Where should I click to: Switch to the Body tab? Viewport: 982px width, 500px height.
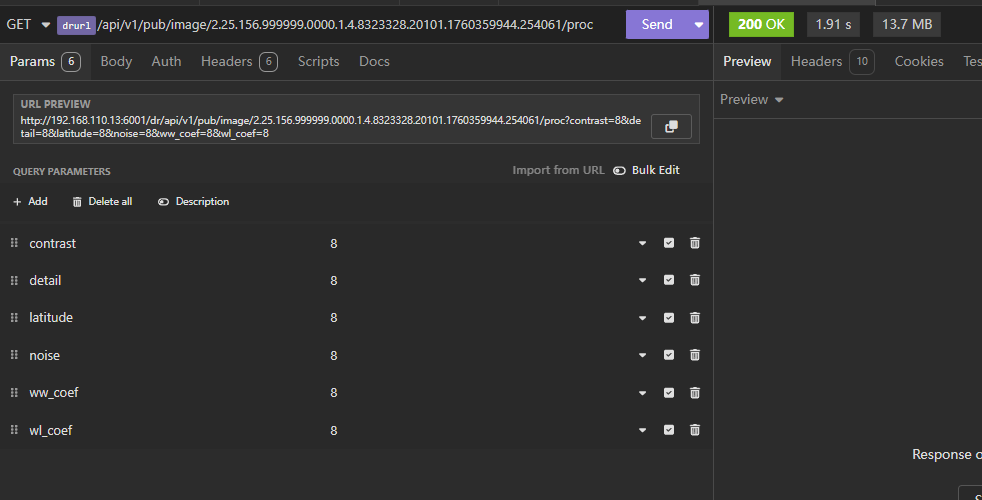click(116, 61)
